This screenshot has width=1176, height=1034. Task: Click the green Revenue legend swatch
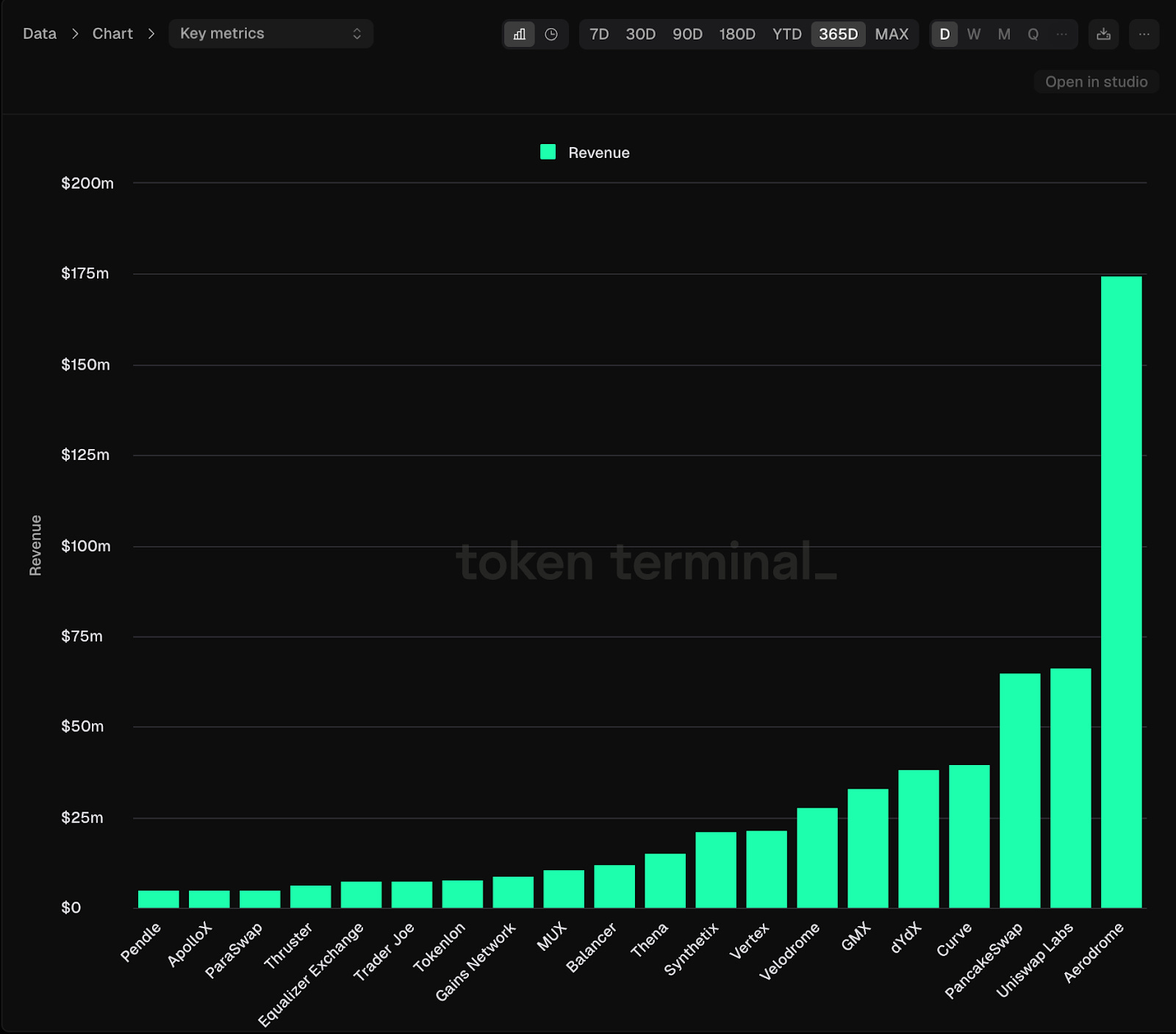pos(548,152)
